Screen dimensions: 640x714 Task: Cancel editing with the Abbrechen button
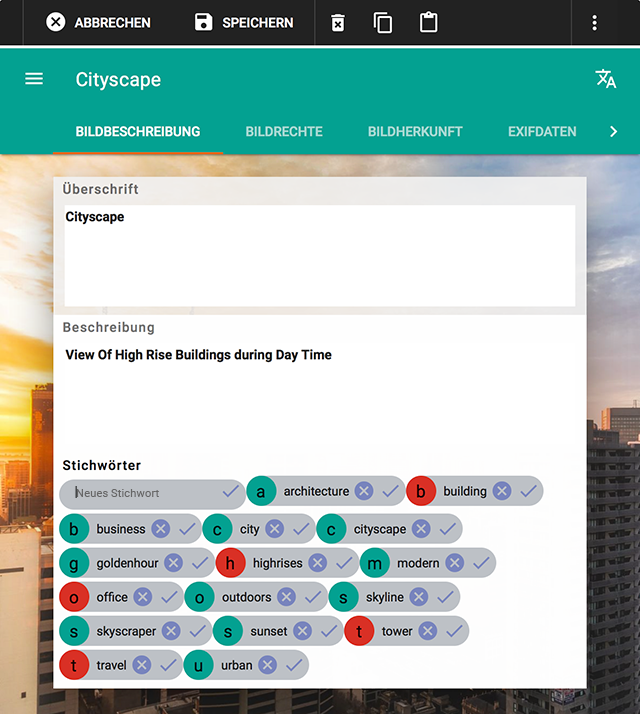(x=98, y=22)
